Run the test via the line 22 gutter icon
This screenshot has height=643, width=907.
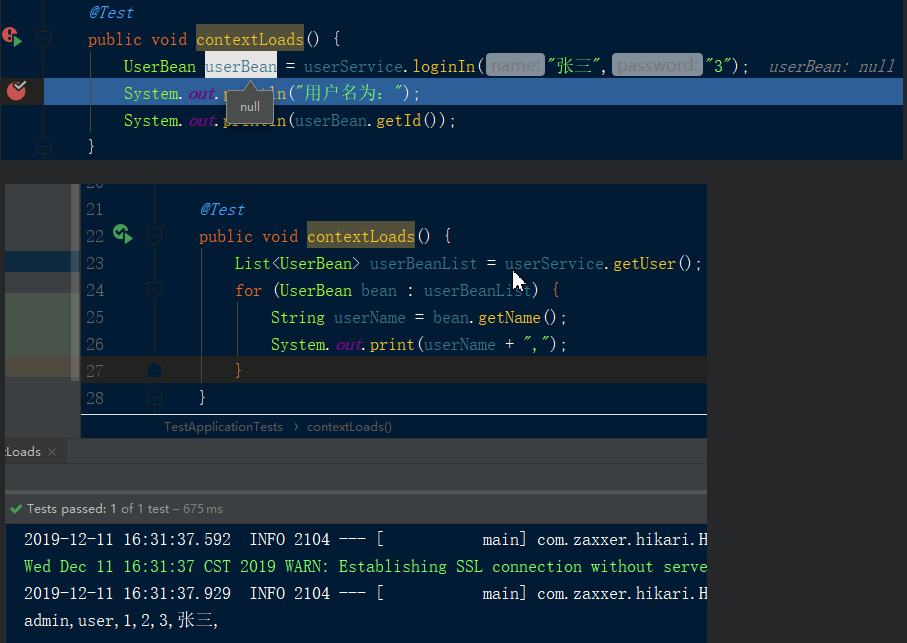tap(123, 234)
